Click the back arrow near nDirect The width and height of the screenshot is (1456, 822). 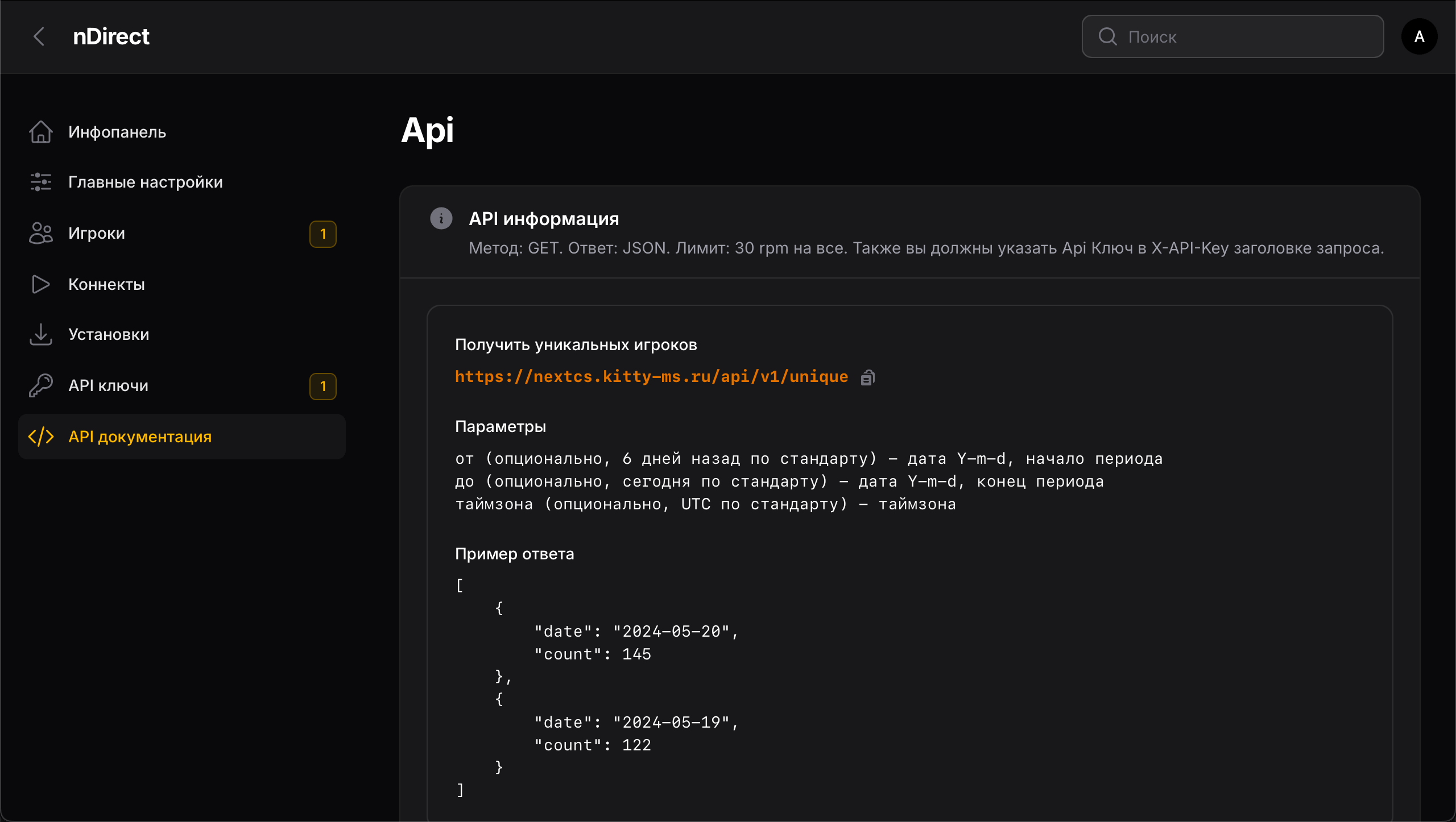[39, 36]
